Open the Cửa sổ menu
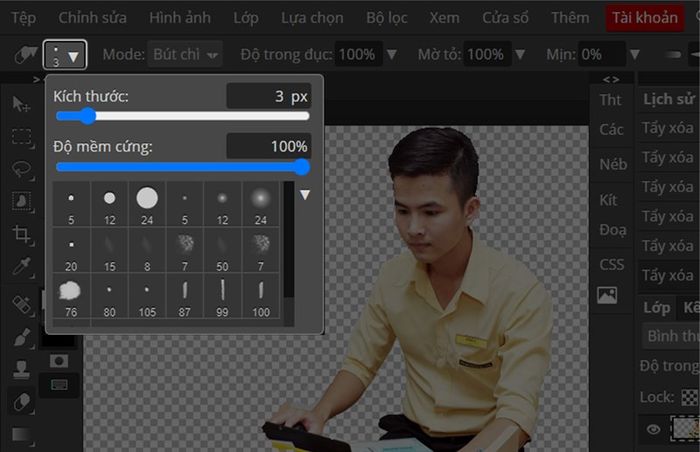This screenshot has width=700, height=452. tap(505, 18)
